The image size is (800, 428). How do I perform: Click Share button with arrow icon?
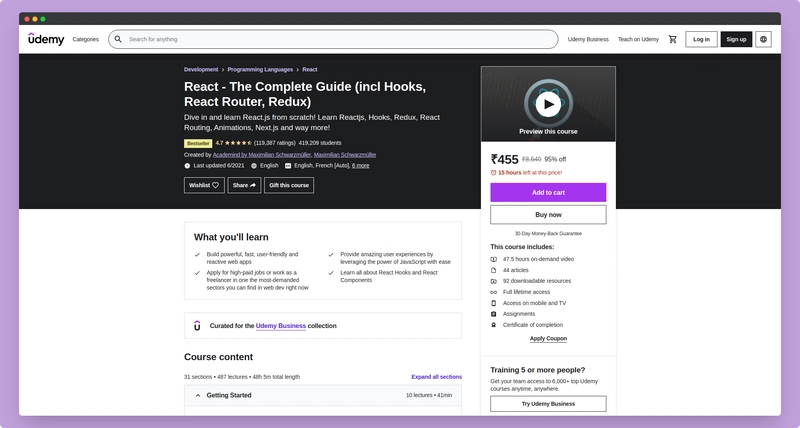[x=244, y=185]
